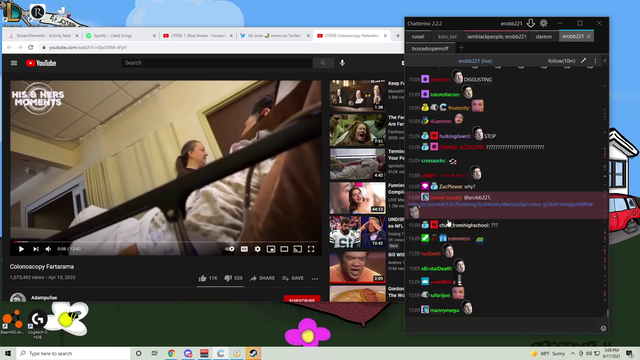The height and width of the screenshot is (360, 640).
Task: Switch to Spotify Liked Songs tab
Action: point(120,36)
